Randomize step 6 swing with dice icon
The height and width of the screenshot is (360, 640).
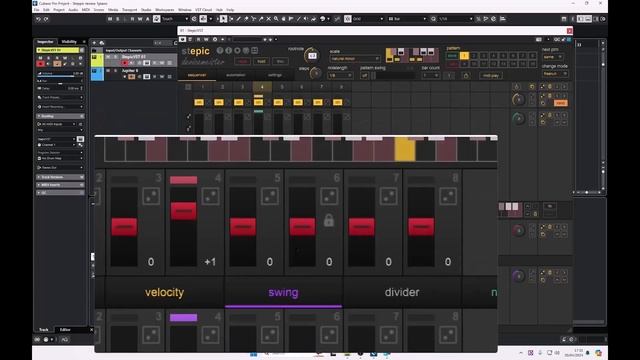[x=329, y=197]
